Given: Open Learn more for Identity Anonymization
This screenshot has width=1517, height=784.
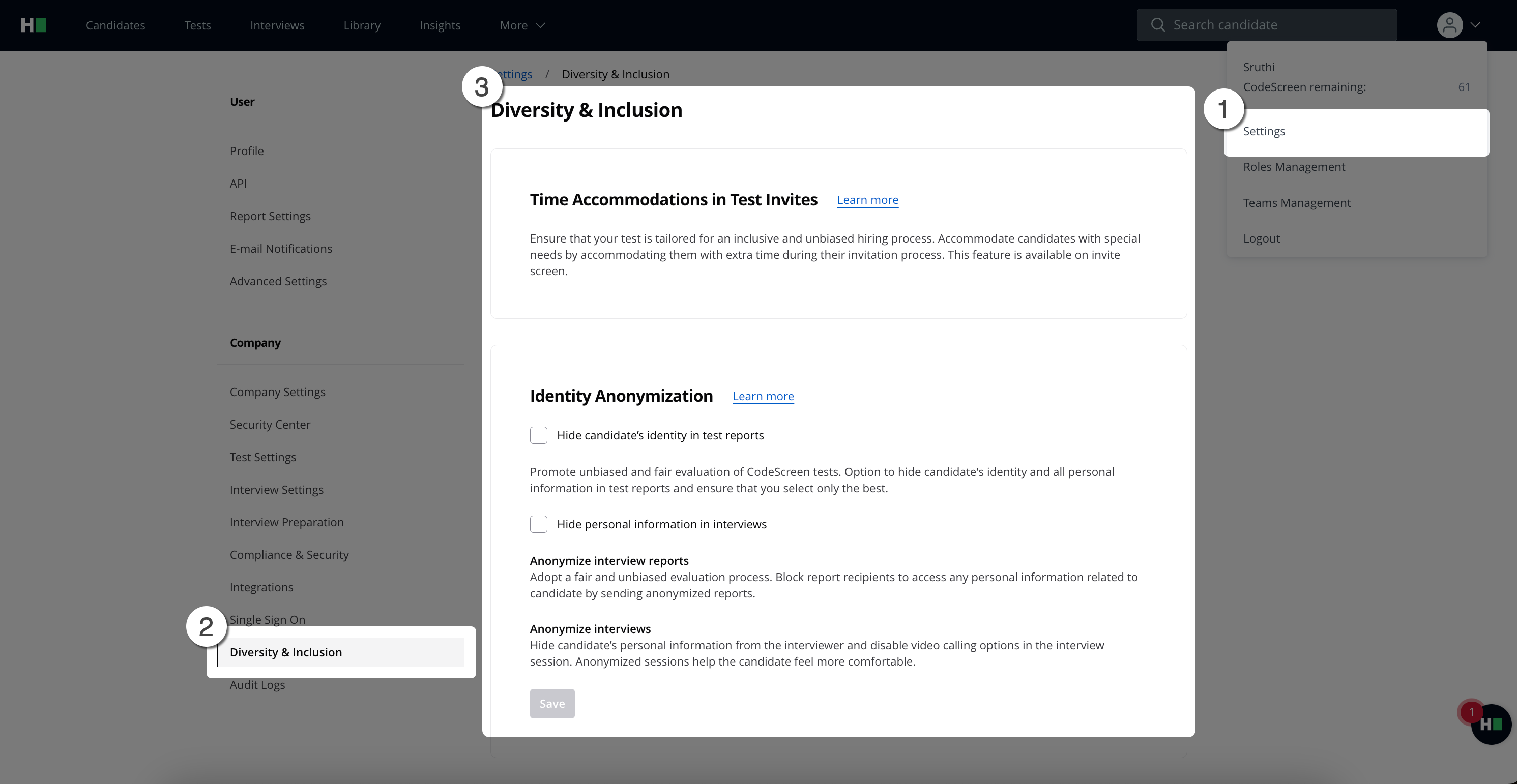Looking at the screenshot, I should tap(763, 397).
